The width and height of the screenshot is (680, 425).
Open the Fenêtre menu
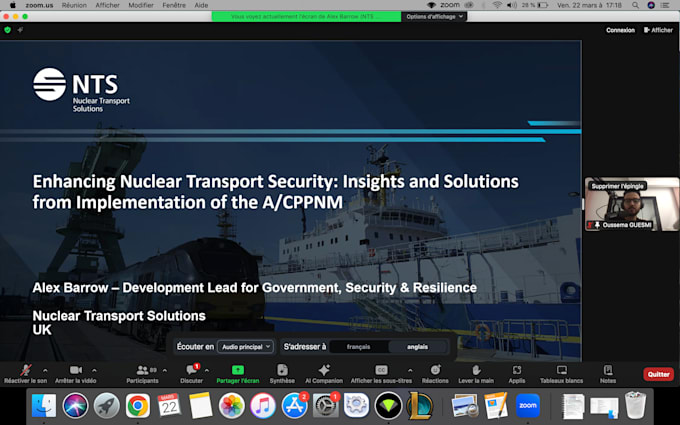pyautogui.click(x=174, y=5)
